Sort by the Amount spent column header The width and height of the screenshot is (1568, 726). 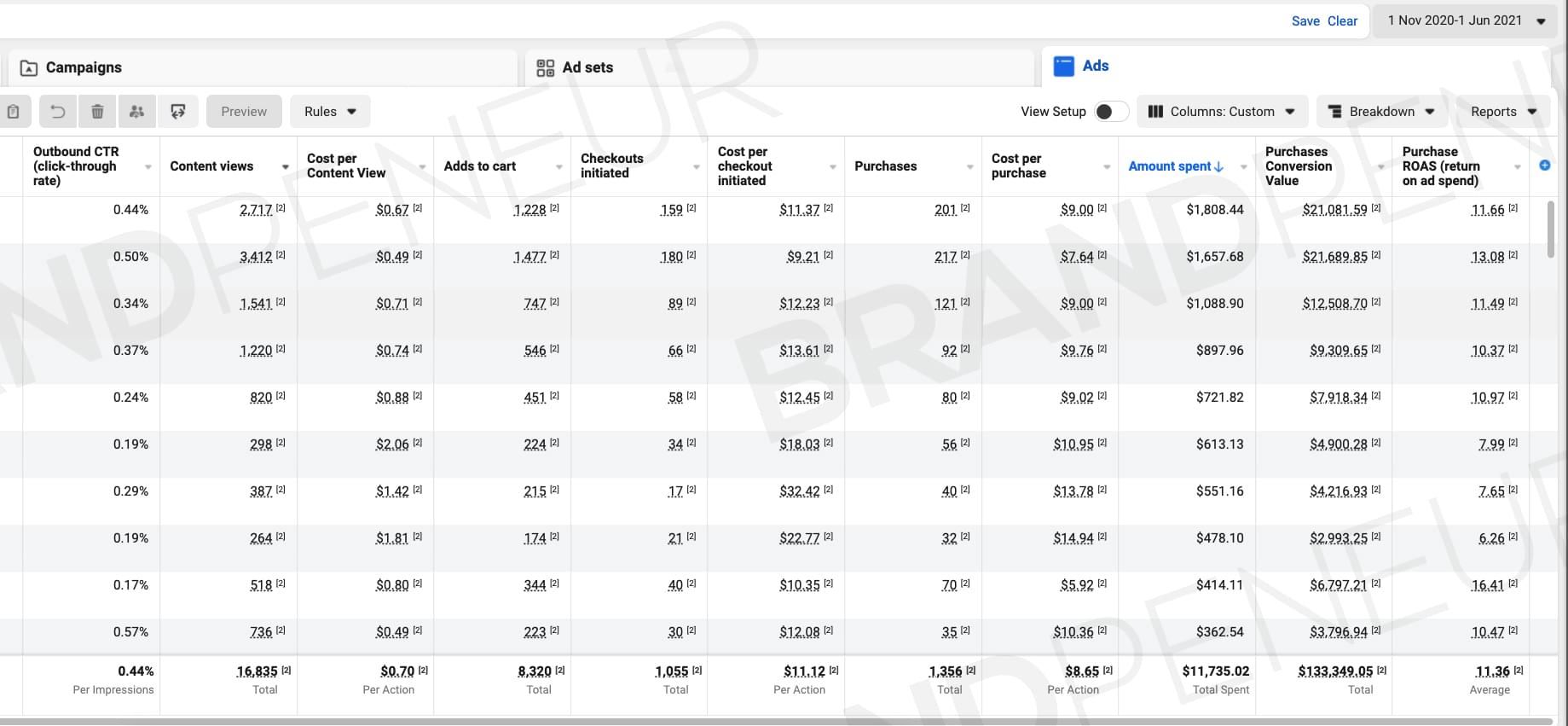point(1170,166)
